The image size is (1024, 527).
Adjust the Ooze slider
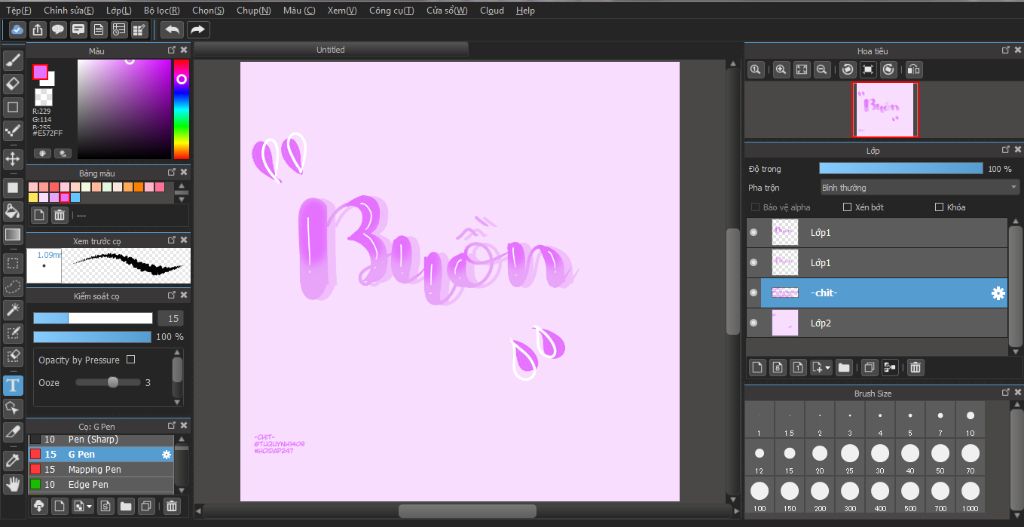(108, 382)
